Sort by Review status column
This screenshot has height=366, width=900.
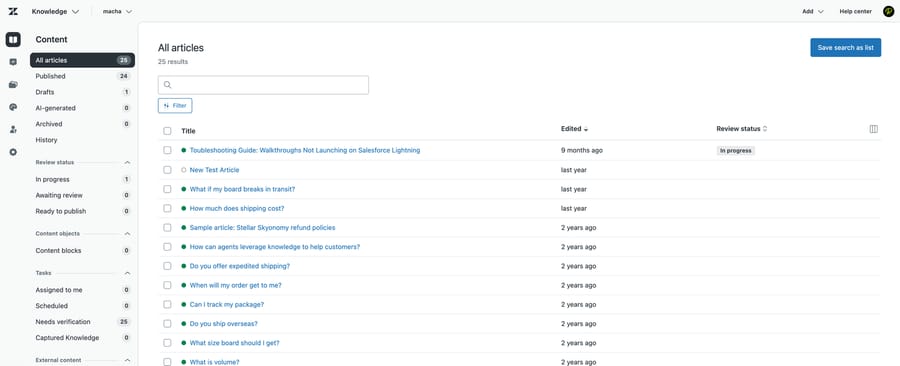tap(742, 129)
